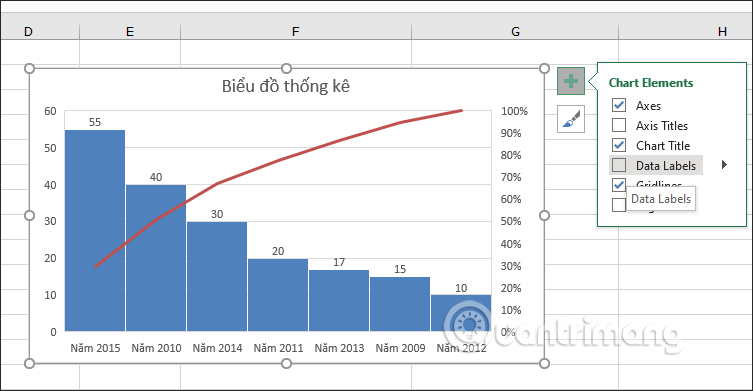The width and height of the screenshot is (753, 391).
Task: Select column G header
Action: (x=515, y=32)
